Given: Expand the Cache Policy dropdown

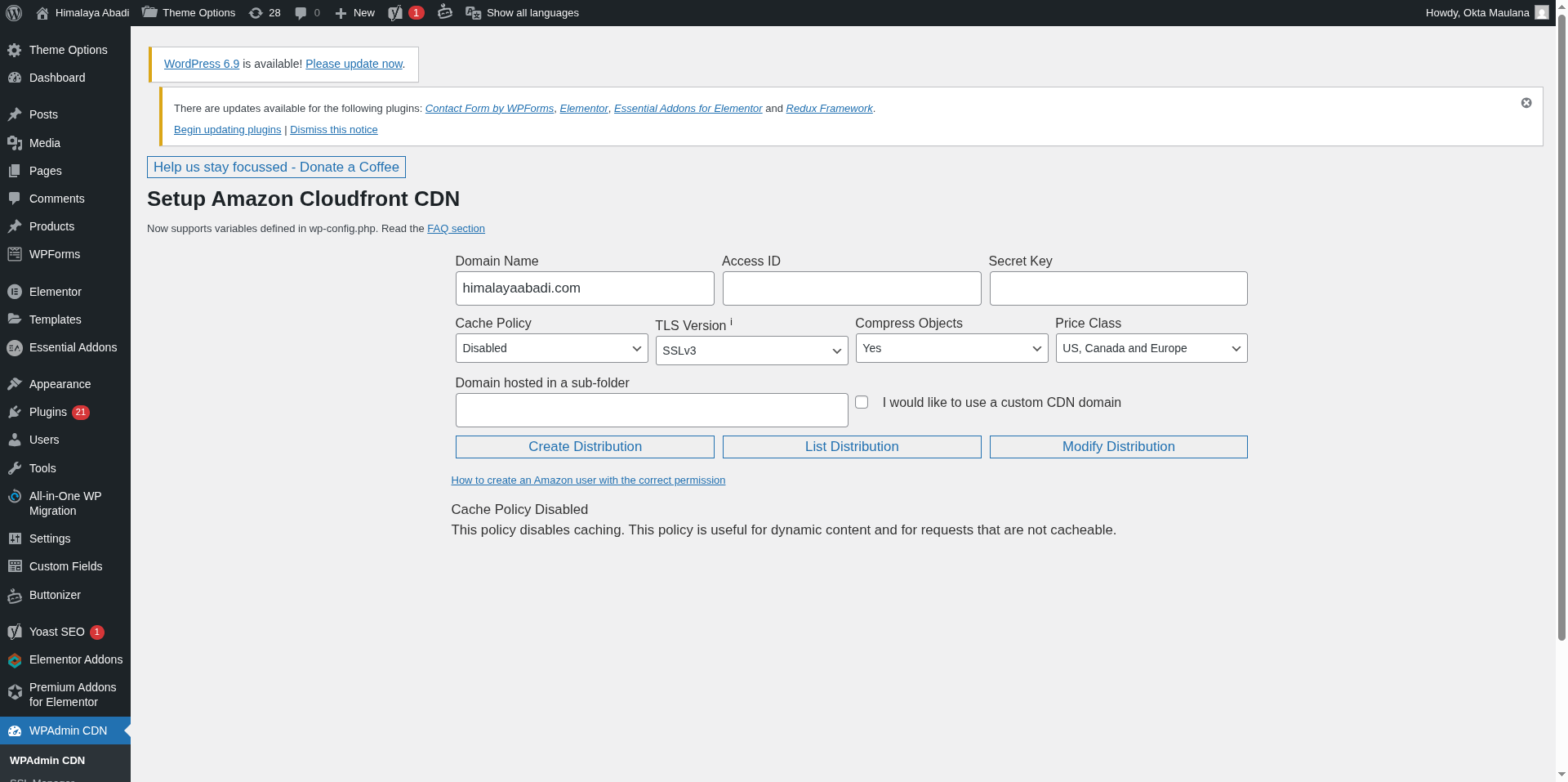Looking at the screenshot, I should [x=551, y=348].
